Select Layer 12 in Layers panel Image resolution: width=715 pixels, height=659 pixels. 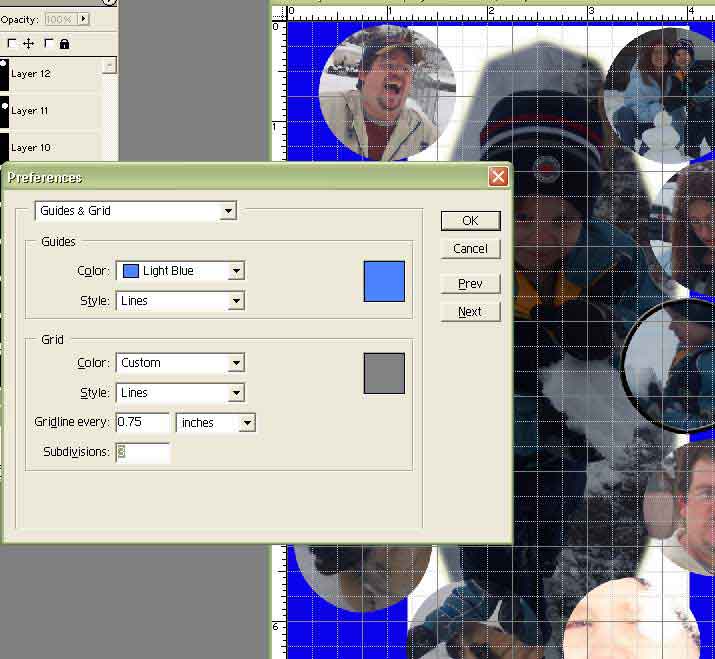point(50,74)
